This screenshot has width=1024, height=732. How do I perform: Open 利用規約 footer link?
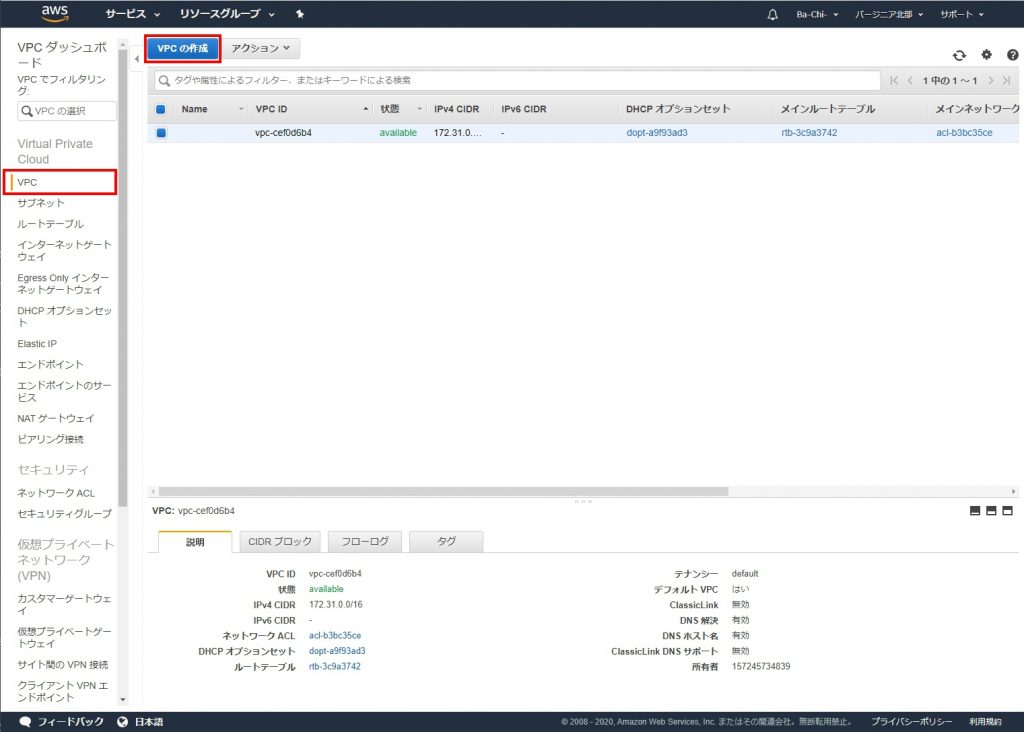pyautogui.click(x=985, y=722)
